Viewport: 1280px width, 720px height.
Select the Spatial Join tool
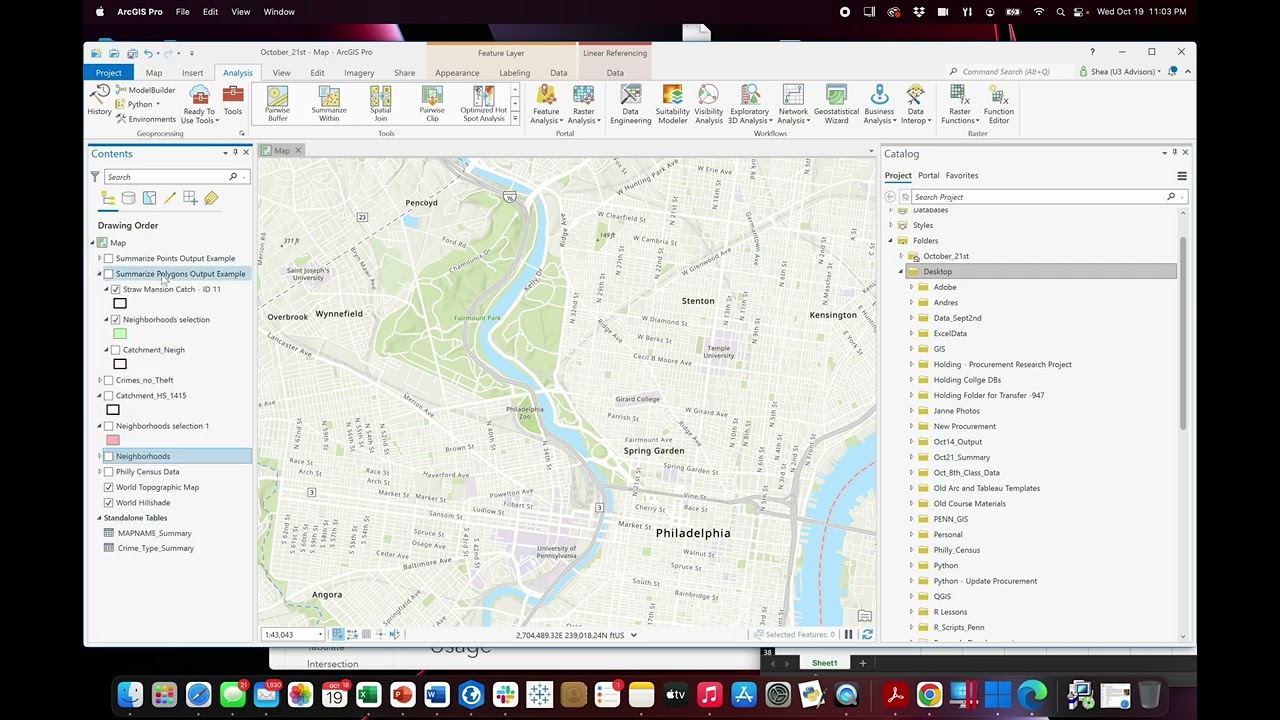pyautogui.click(x=381, y=104)
